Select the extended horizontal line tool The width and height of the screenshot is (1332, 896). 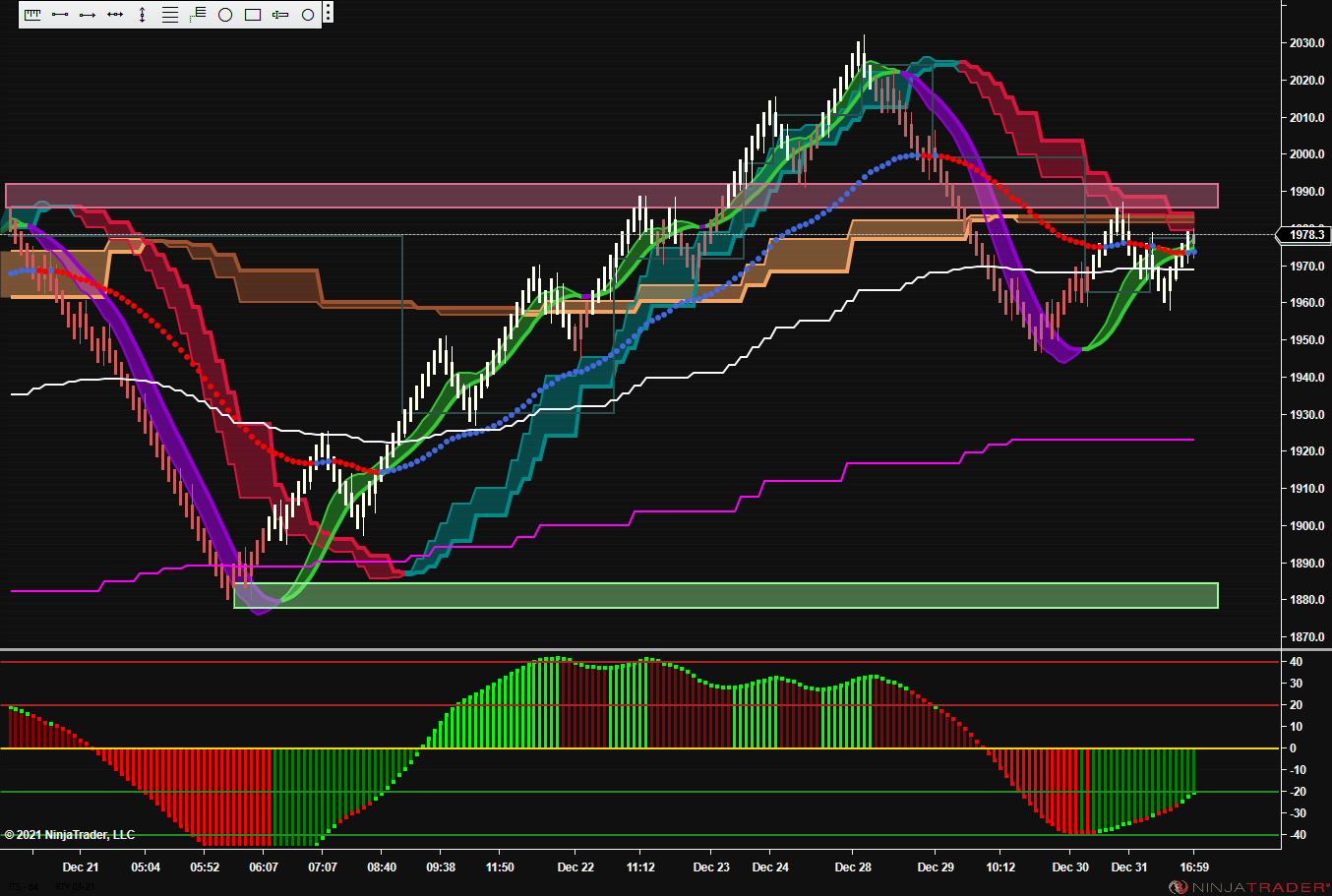(x=115, y=15)
